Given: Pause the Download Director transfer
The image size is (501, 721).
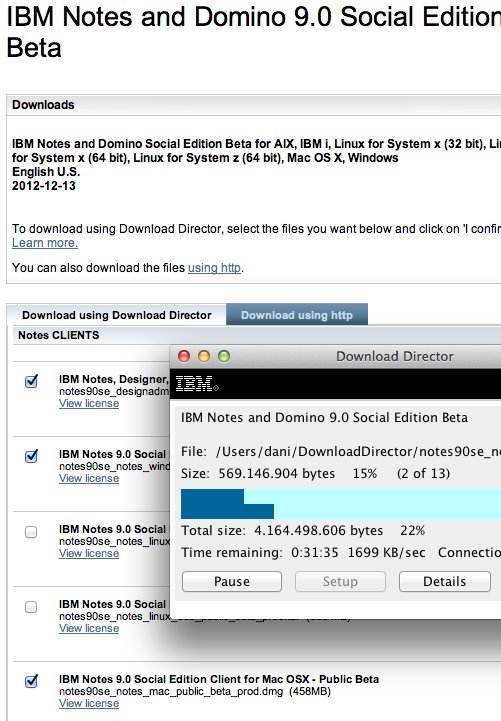Looking at the screenshot, I should pos(232,581).
